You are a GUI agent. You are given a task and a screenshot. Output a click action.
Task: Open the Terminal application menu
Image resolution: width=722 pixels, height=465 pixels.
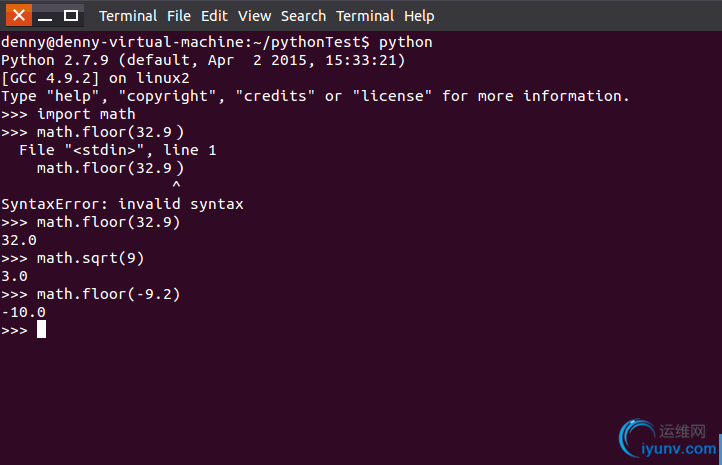coord(128,16)
